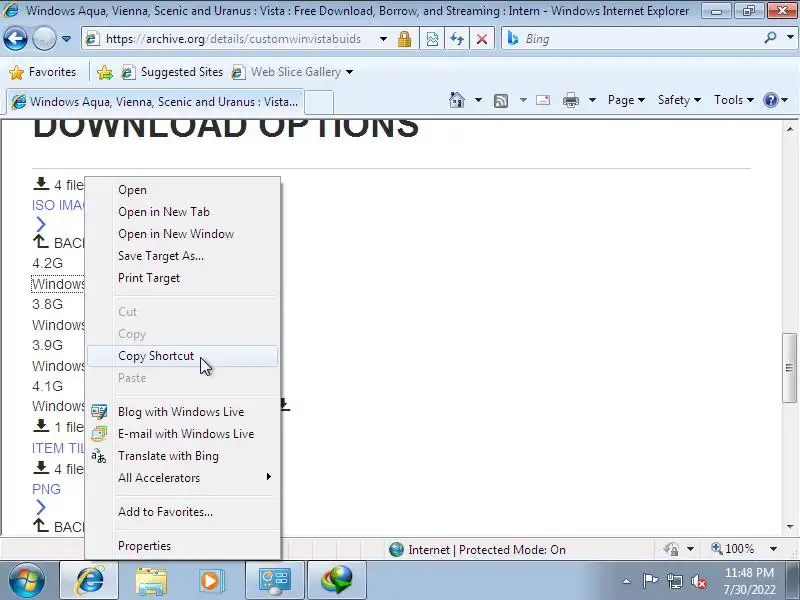The height and width of the screenshot is (600, 800).
Task: Open the recent pages dropdown arrow
Action: [x=66, y=39]
